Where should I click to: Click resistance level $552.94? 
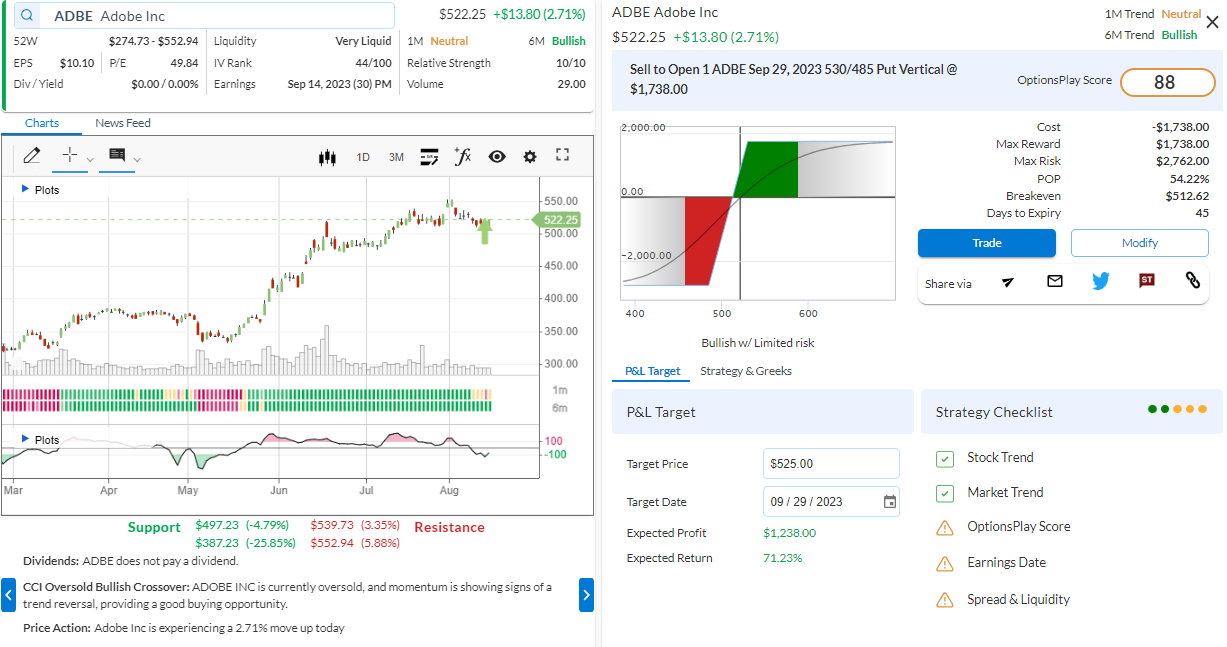pyautogui.click(x=333, y=543)
